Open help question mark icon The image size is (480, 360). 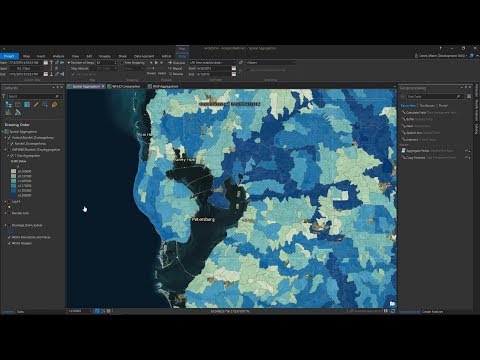[441, 48]
